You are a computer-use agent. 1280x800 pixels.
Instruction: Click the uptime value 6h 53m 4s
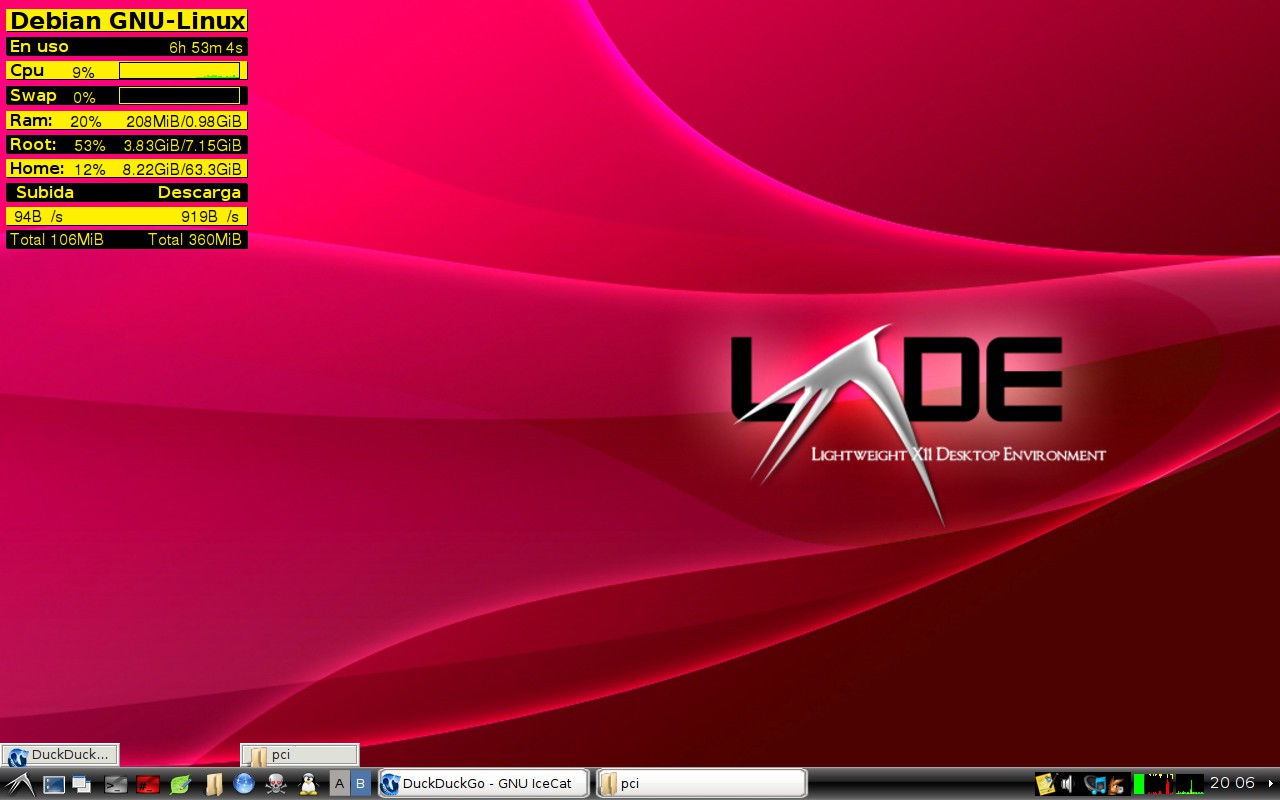pos(206,47)
